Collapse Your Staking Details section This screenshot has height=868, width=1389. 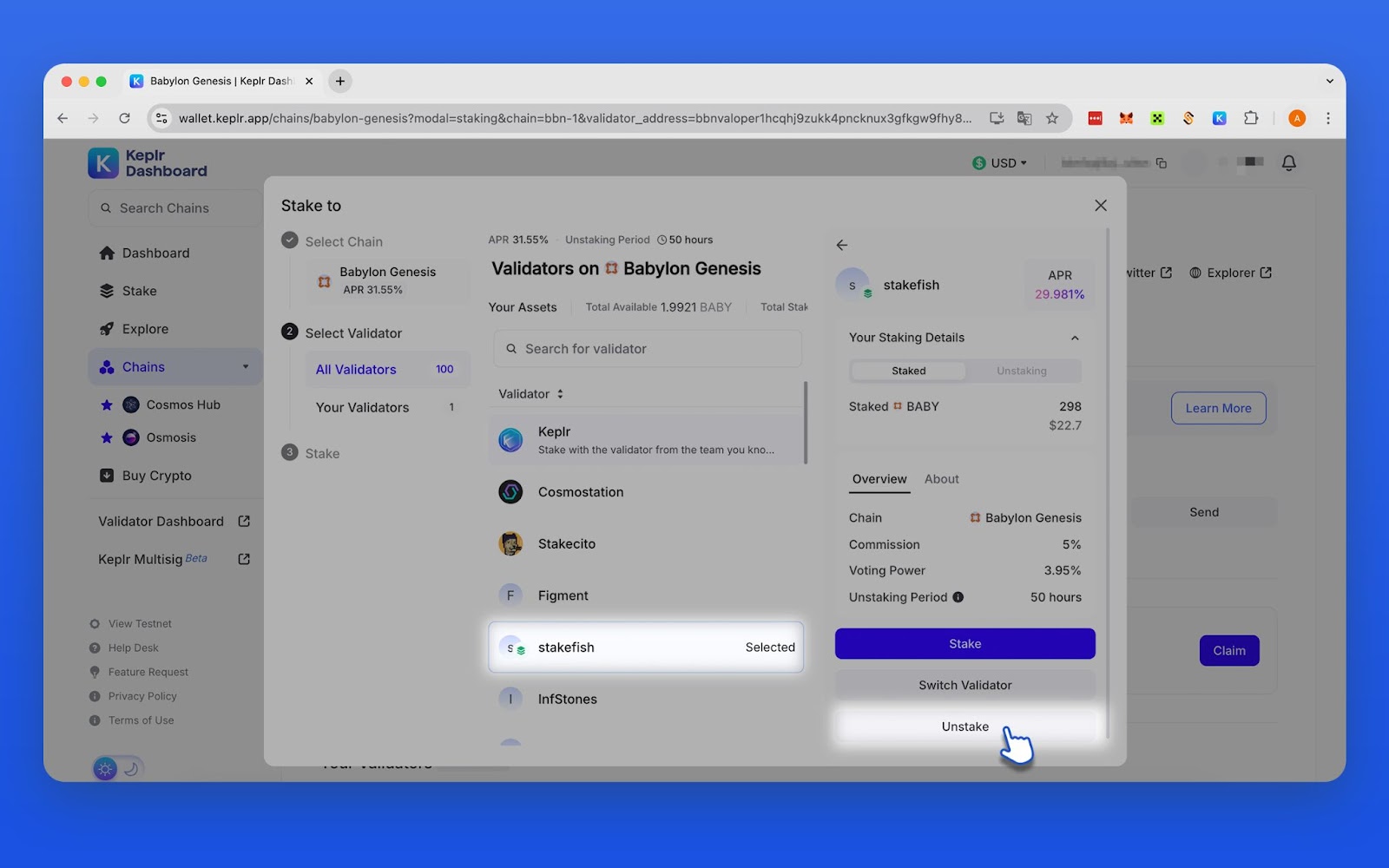click(1074, 338)
